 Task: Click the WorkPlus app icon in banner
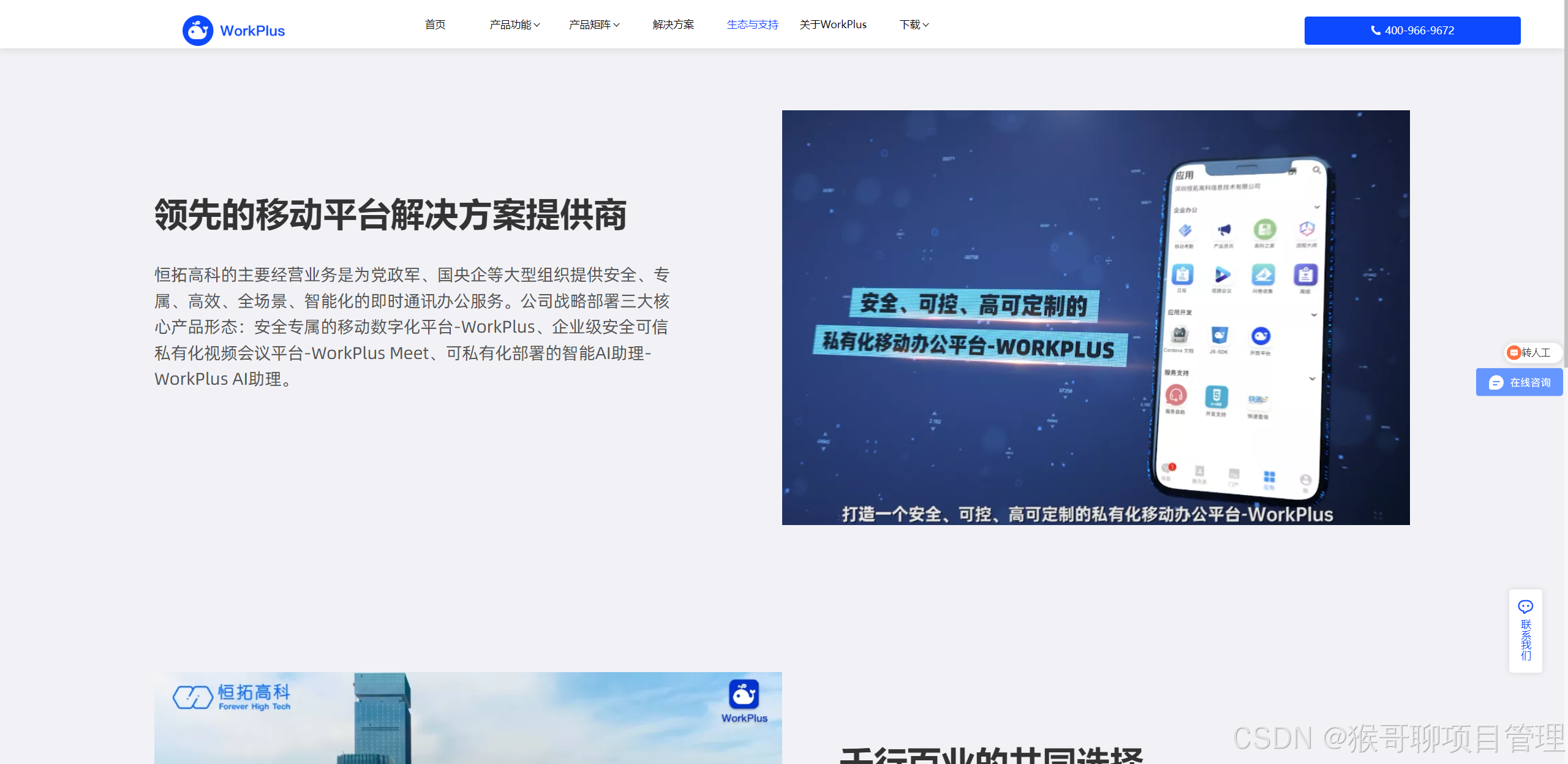point(744,694)
